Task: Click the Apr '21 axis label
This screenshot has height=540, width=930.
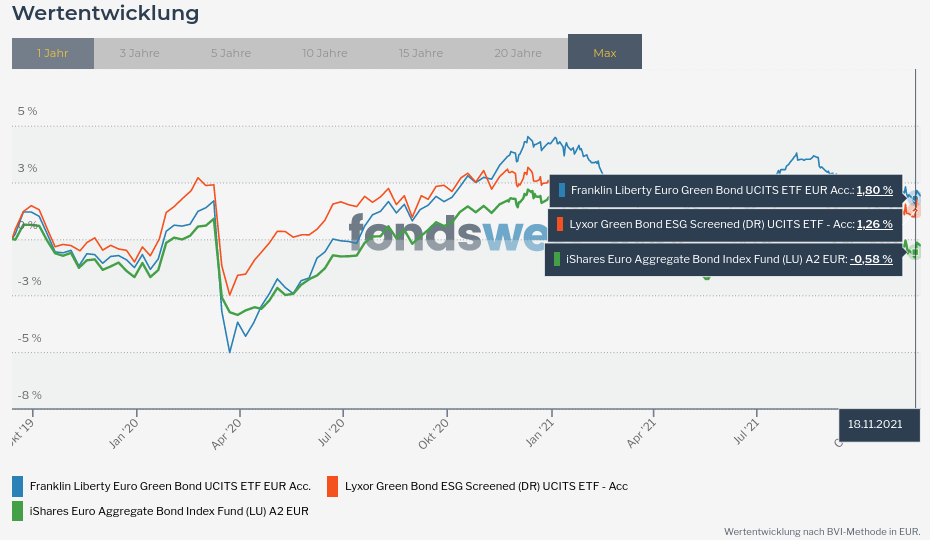Action: click(642, 433)
